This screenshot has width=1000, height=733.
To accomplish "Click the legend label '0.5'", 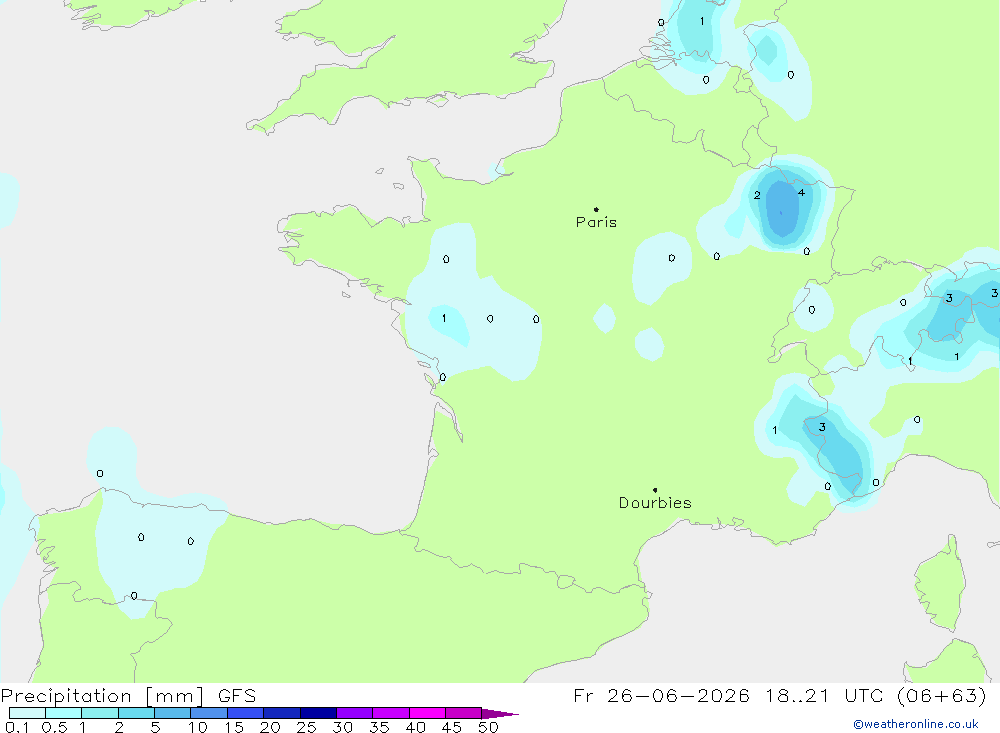I will click(x=54, y=727).
